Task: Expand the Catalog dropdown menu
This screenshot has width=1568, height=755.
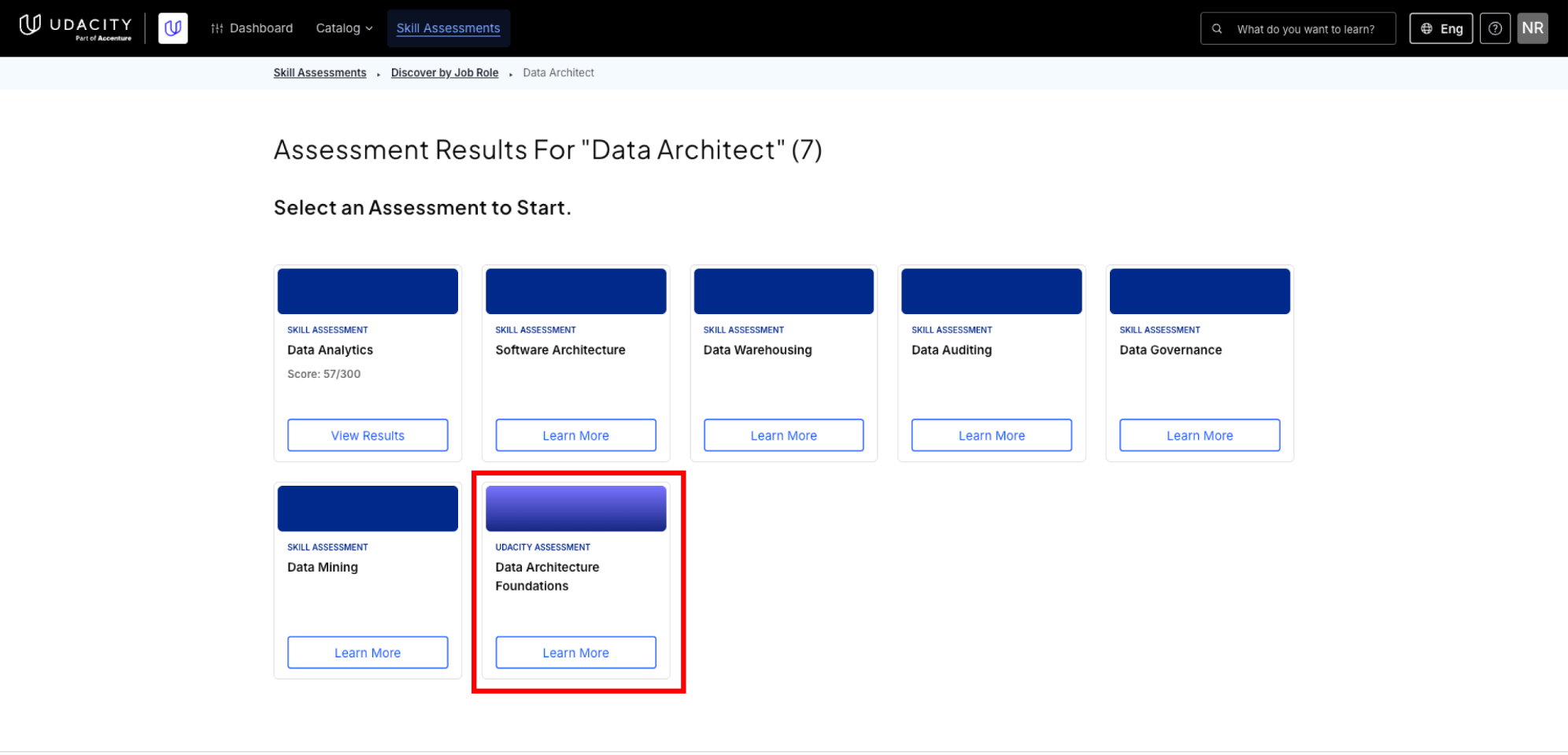Action: [x=344, y=28]
